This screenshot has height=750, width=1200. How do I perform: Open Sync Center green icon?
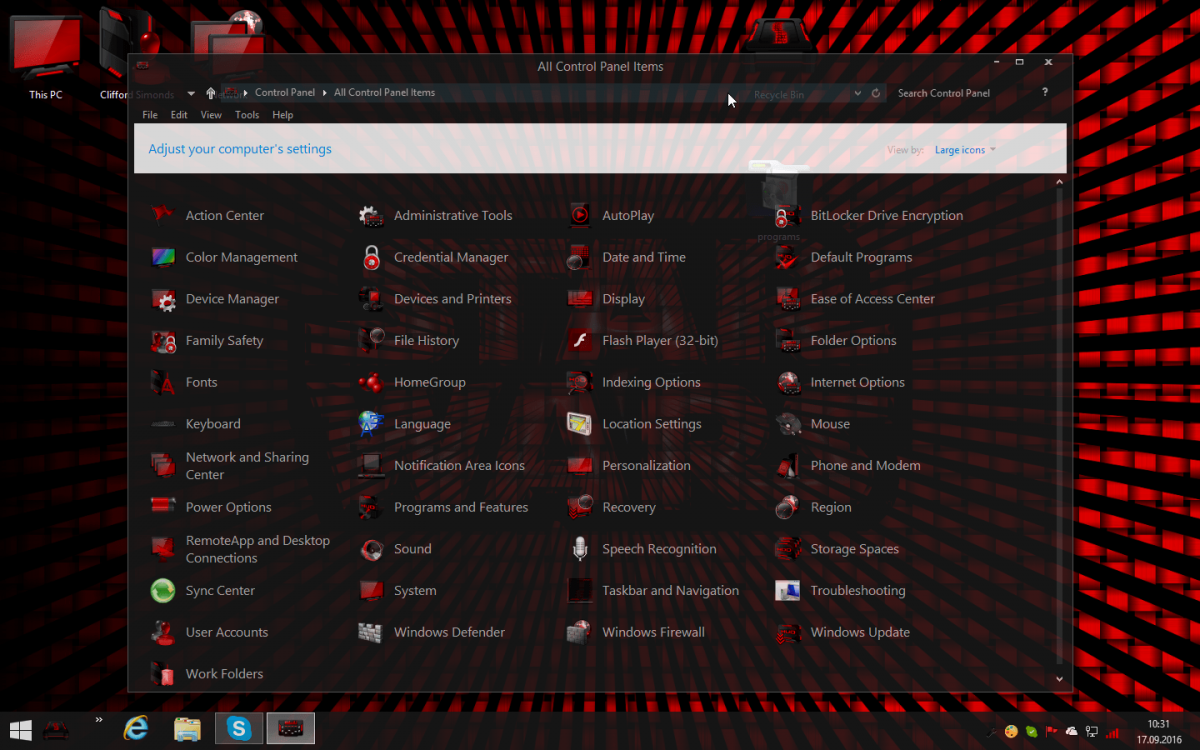pos(163,591)
